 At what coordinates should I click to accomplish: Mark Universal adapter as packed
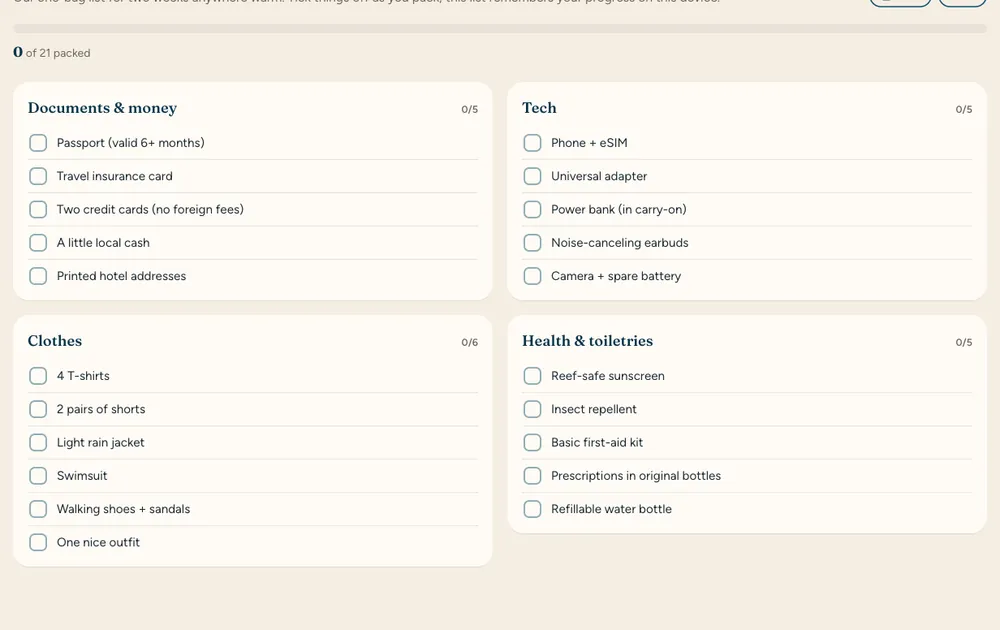point(533,176)
